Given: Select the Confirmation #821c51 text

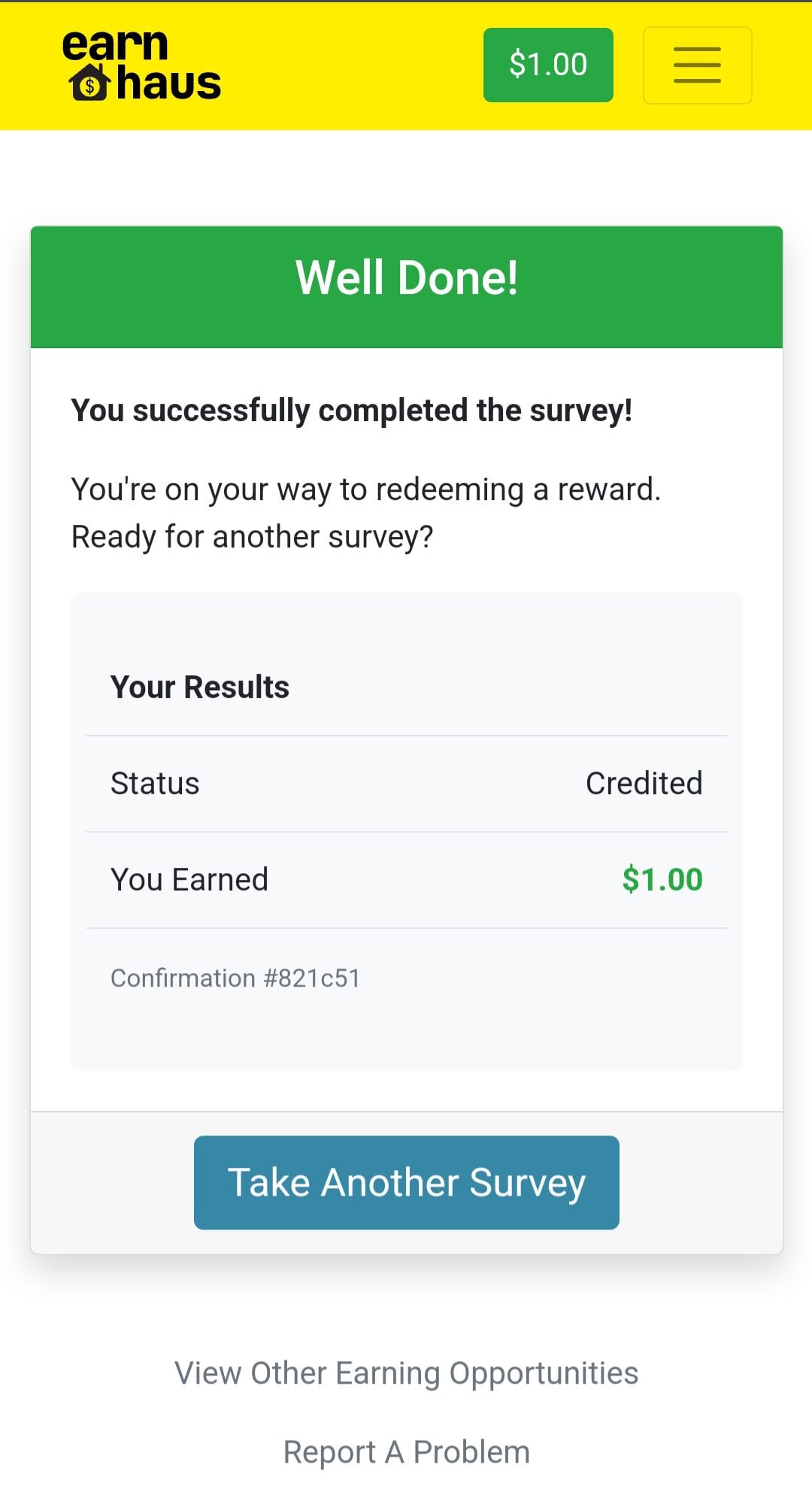Looking at the screenshot, I should (235, 978).
